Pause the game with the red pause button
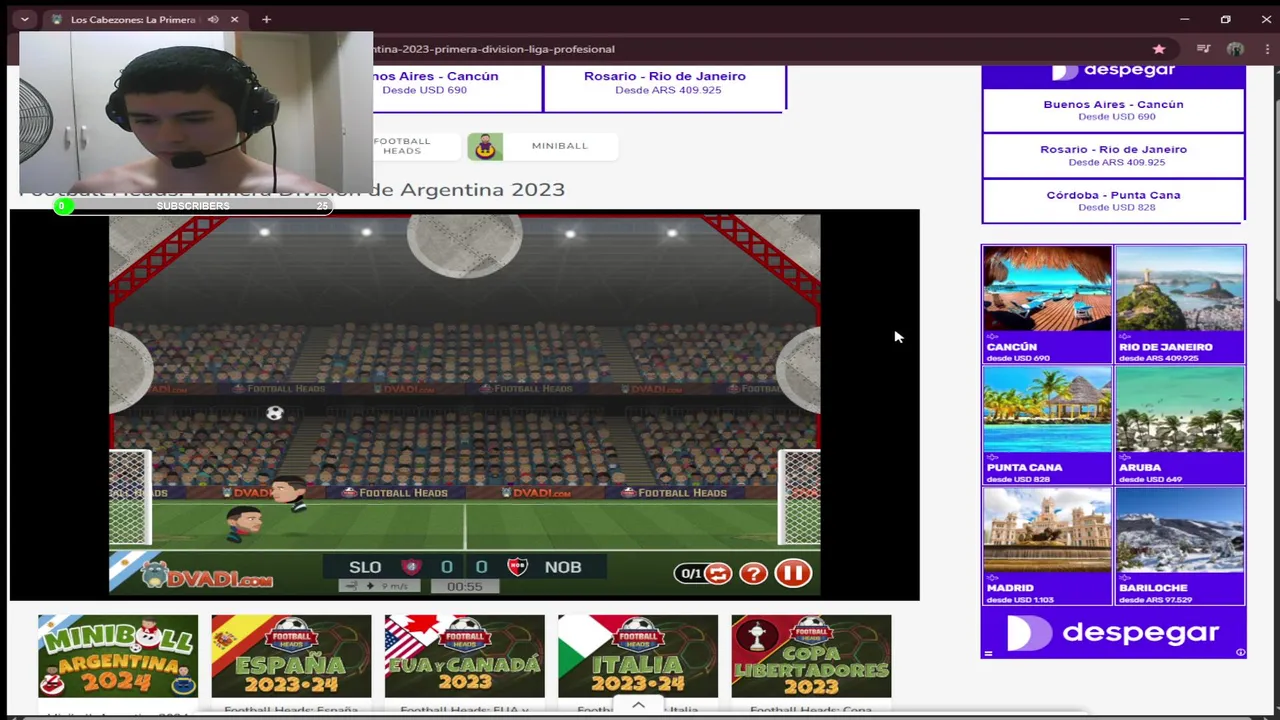1280x720 pixels. click(793, 573)
